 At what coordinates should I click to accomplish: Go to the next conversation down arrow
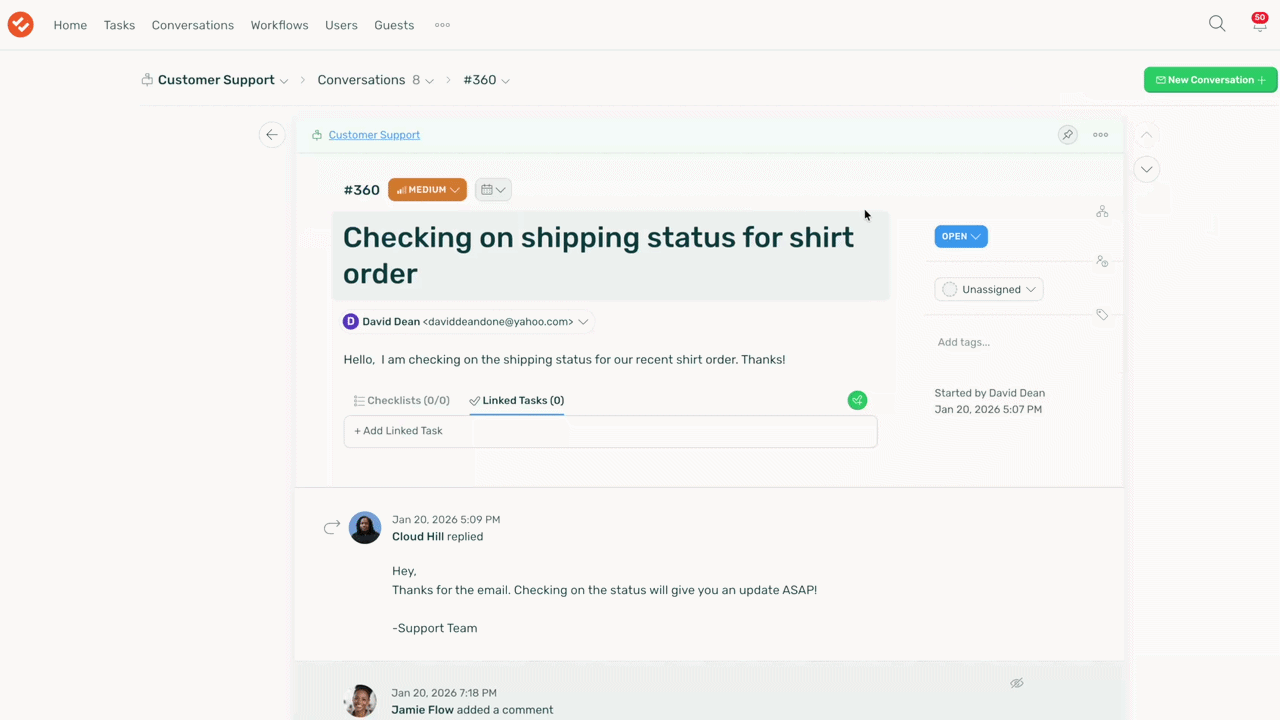click(1147, 169)
